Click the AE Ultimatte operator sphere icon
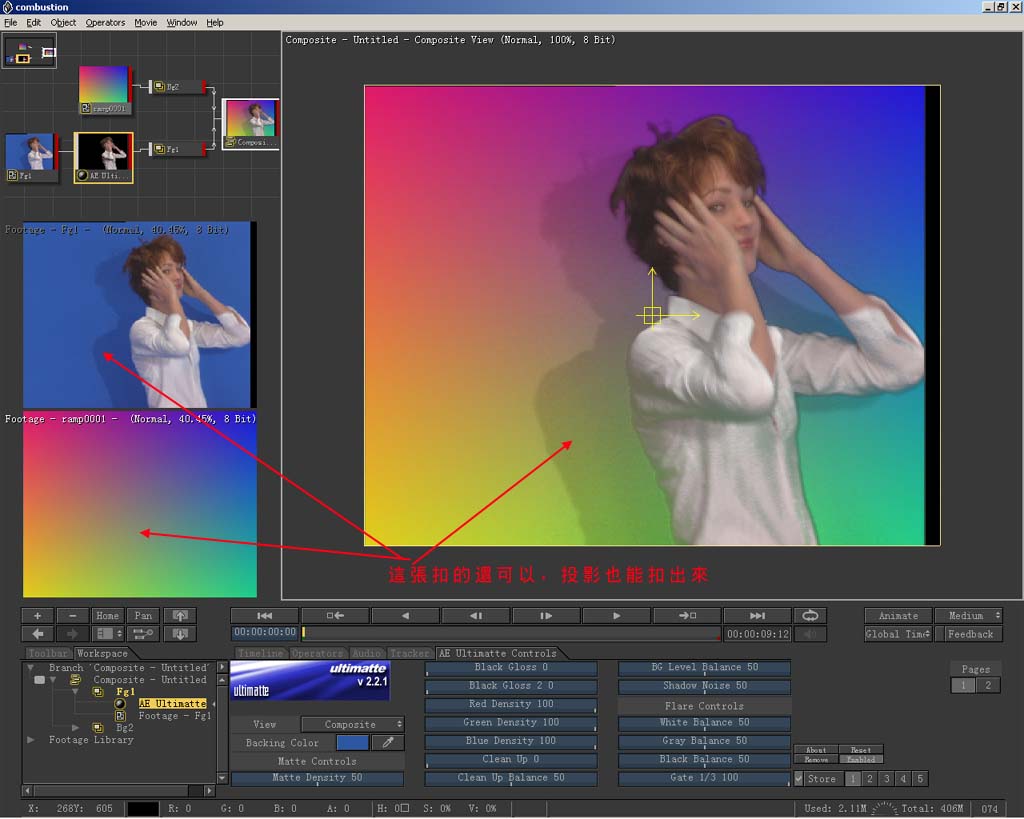The image size is (1024, 819). 120,703
